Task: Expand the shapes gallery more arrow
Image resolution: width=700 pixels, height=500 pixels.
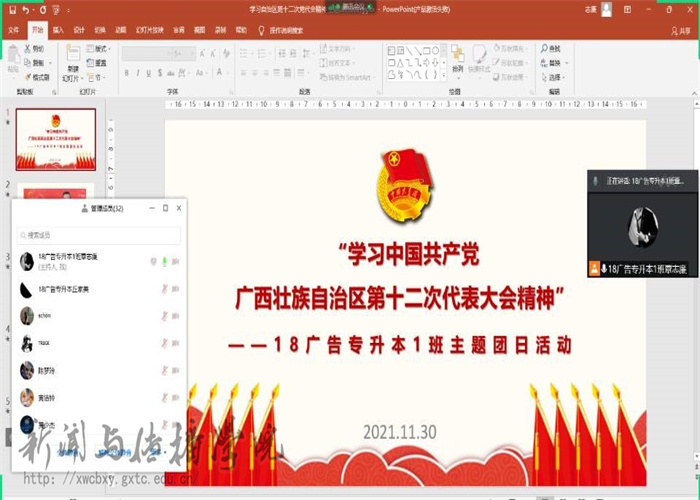Action: [x=444, y=76]
